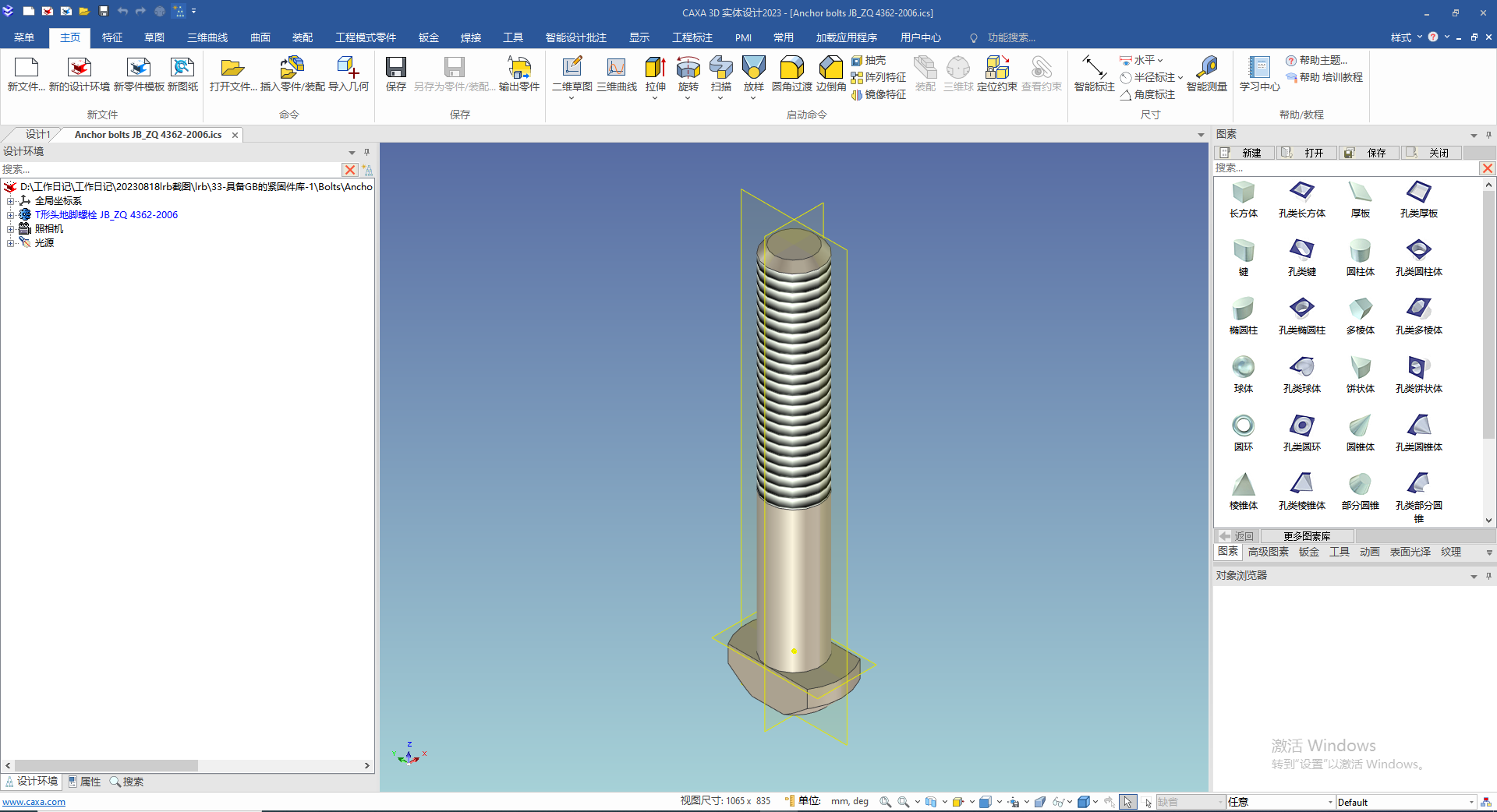Image resolution: width=1497 pixels, height=812 pixels.
Task: Switch to the 钣金 ribbon tab
Action: (428, 37)
